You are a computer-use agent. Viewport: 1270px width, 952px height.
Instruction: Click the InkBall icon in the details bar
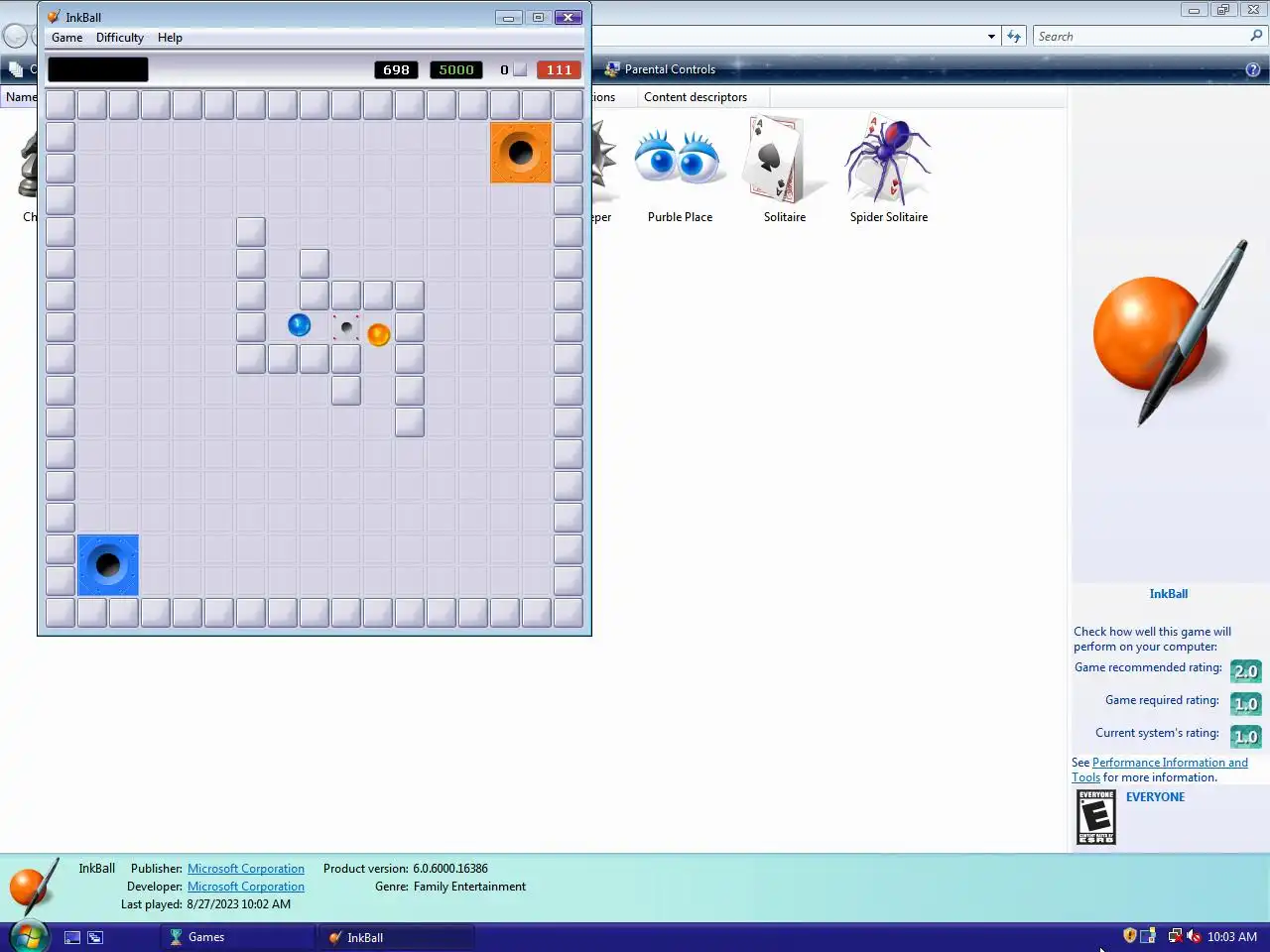33,887
